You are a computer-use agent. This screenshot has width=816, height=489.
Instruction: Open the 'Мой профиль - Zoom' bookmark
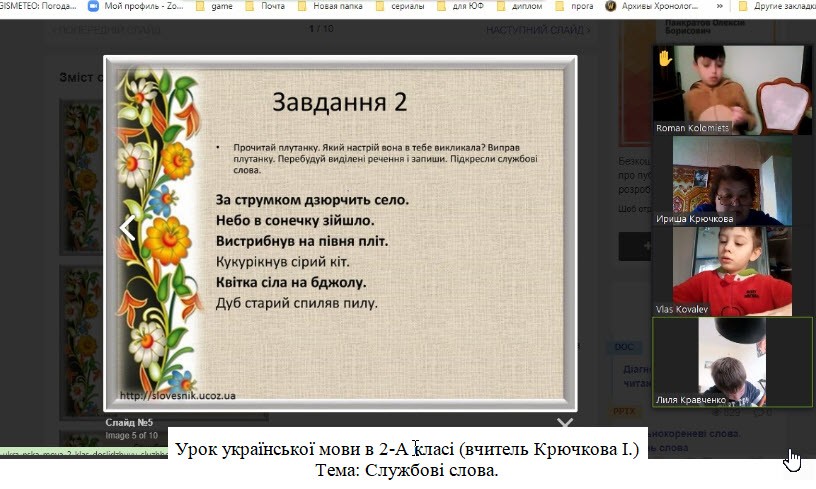click(136, 6)
